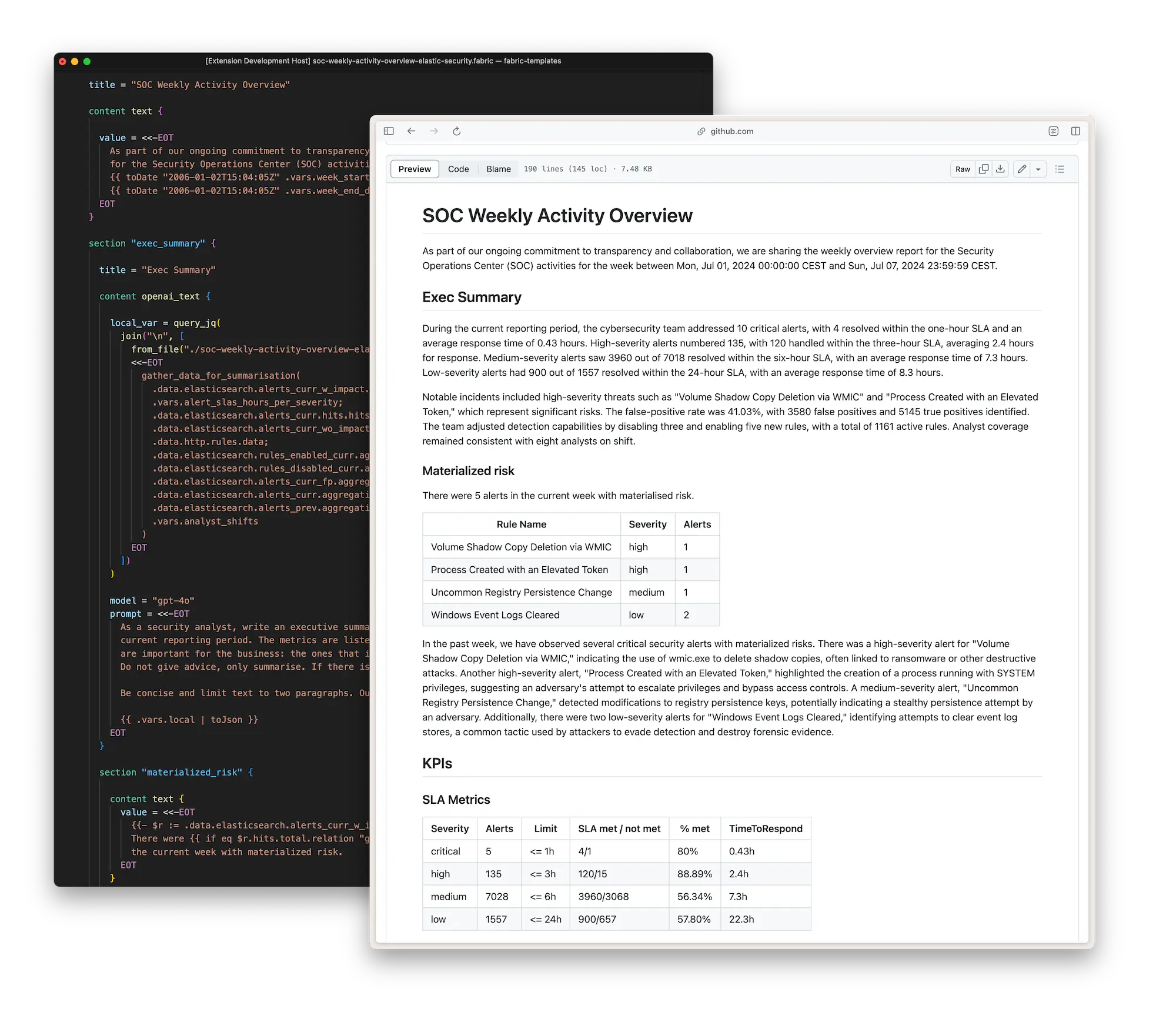Toggle the split view icon top right
The image size is (1176, 1009).
[x=1077, y=131]
